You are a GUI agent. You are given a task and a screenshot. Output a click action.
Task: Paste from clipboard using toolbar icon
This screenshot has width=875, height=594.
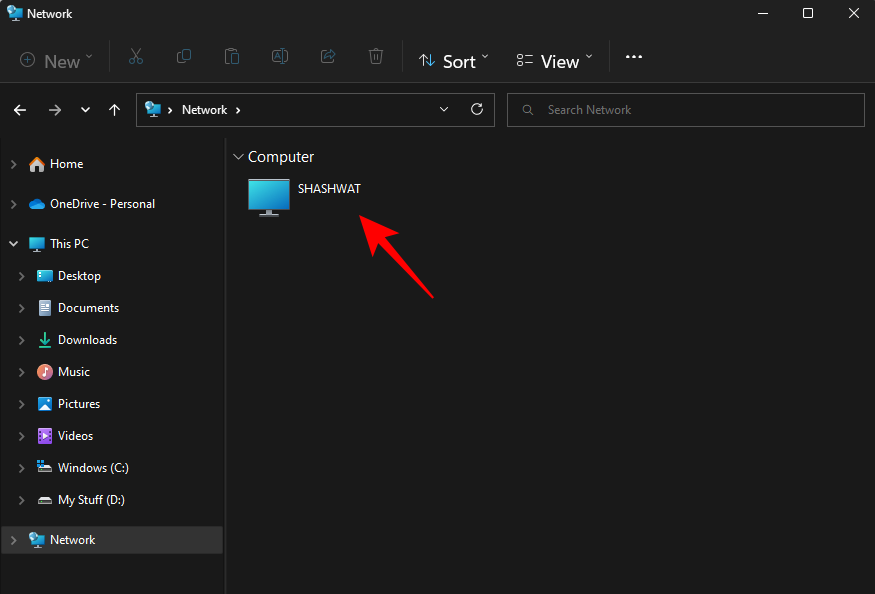(x=231, y=57)
